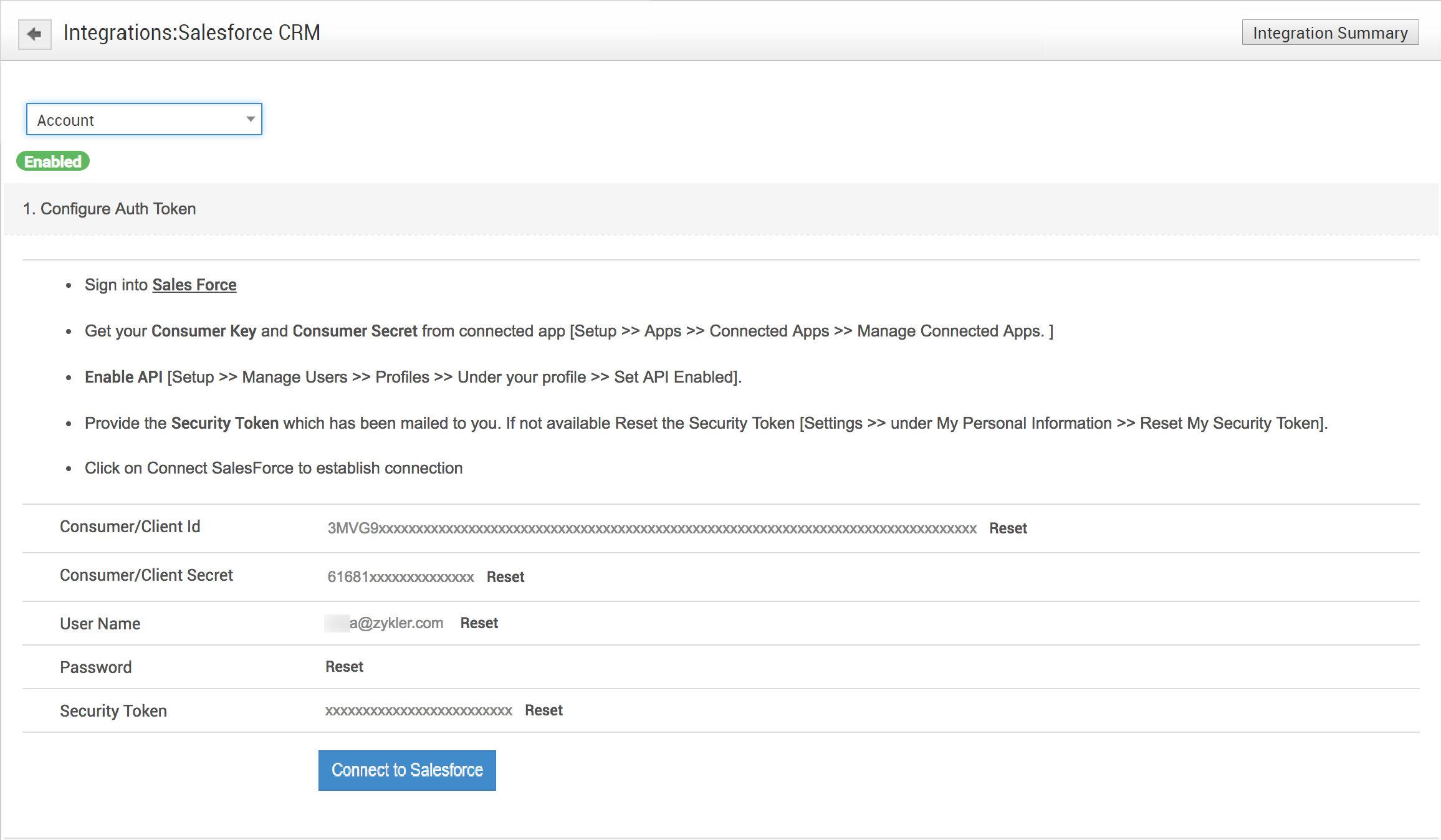Reset the Consumer/Client Secret value
Image resolution: width=1441 pixels, height=840 pixels.
505,577
